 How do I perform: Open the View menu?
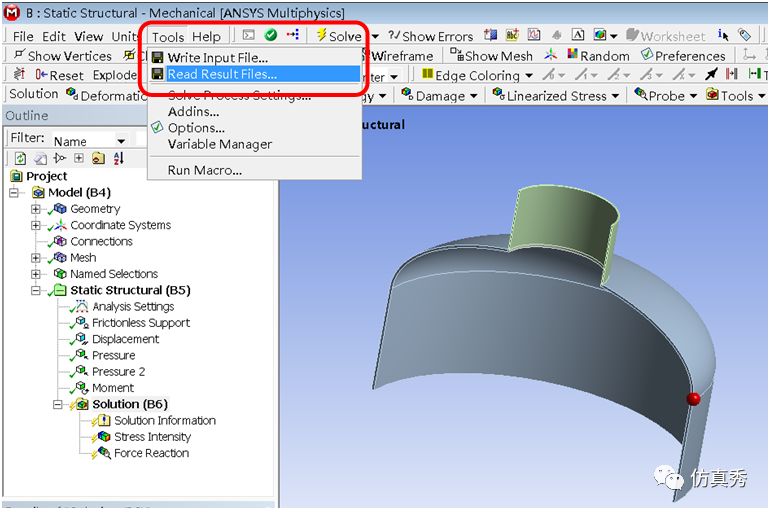(89, 36)
